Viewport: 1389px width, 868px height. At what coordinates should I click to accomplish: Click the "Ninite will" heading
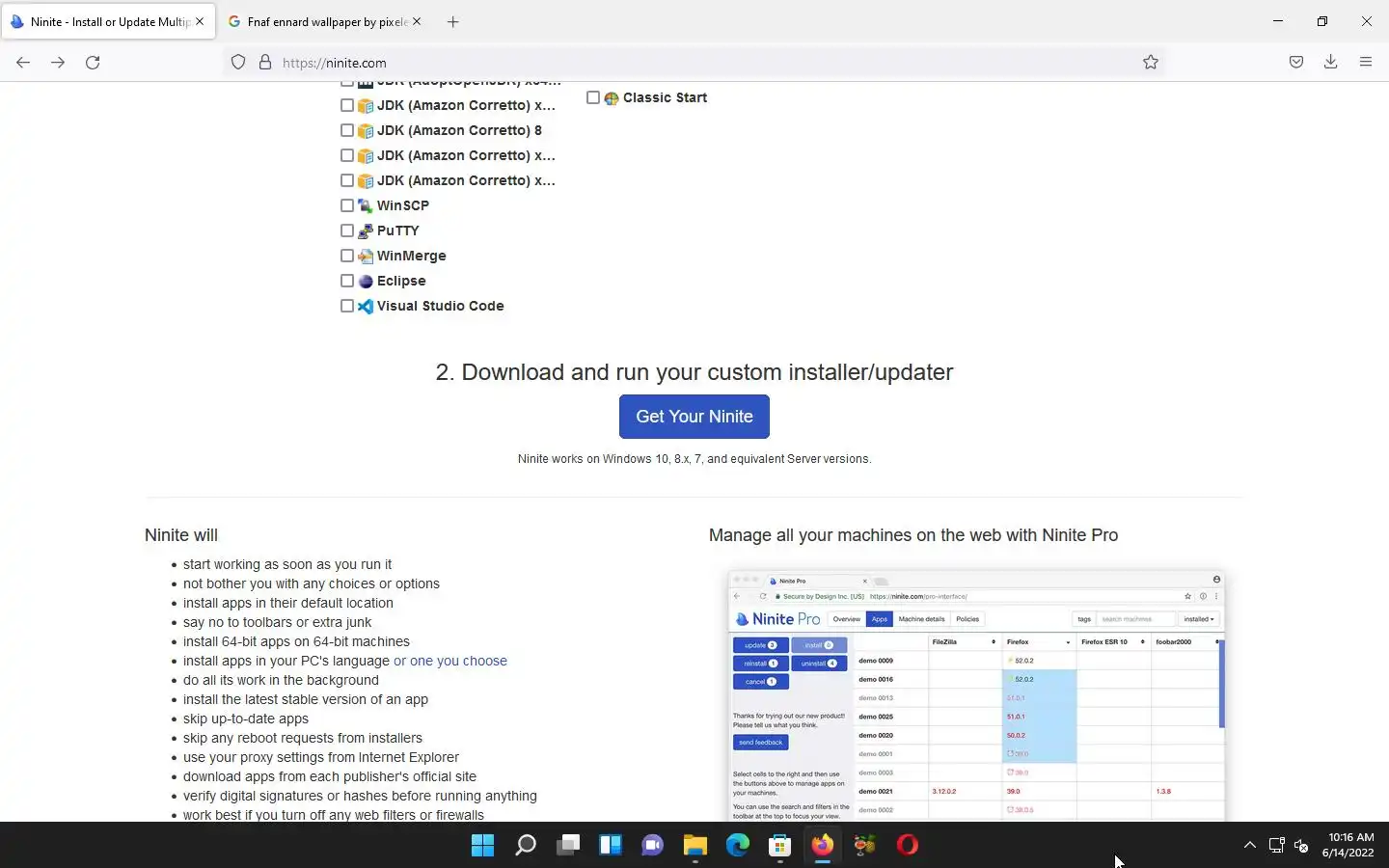181,535
